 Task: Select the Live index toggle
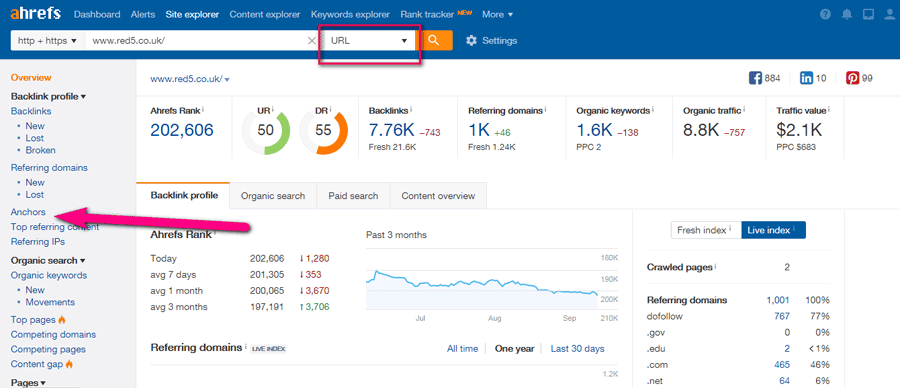(x=773, y=230)
